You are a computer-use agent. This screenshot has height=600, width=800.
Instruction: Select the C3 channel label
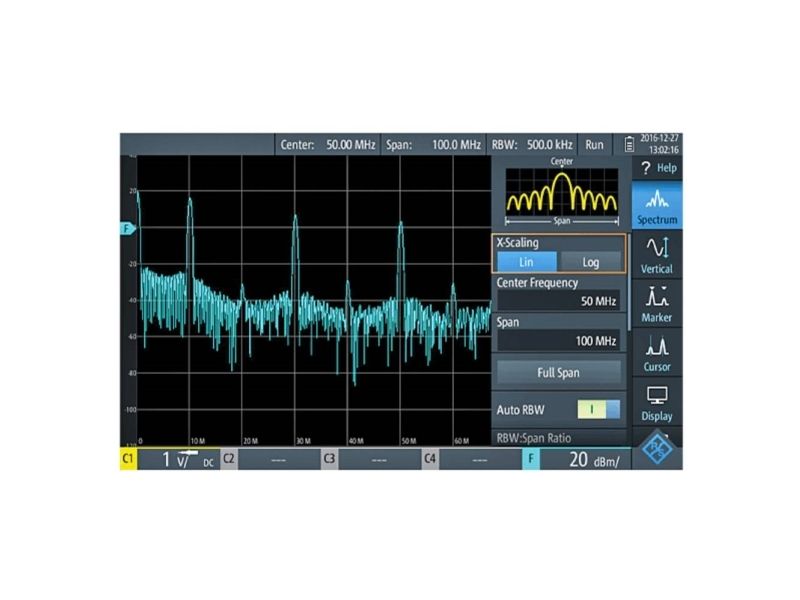click(x=330, y=459)
